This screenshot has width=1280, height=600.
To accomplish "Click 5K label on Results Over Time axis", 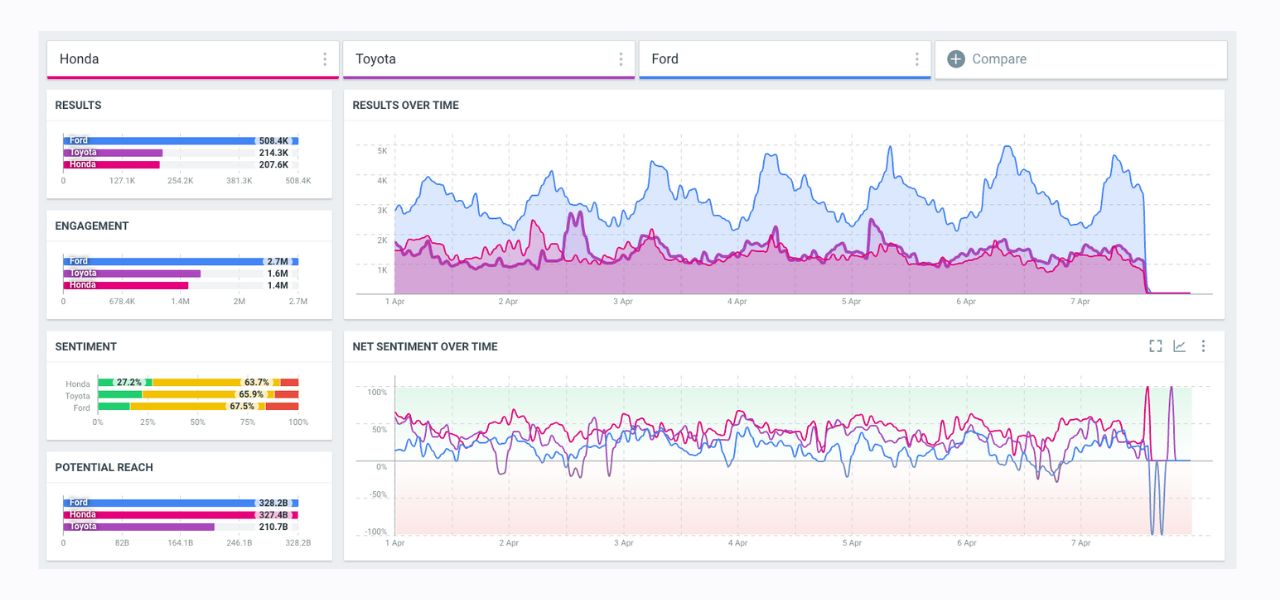I will pyautogui.click(x=382, y=151).
